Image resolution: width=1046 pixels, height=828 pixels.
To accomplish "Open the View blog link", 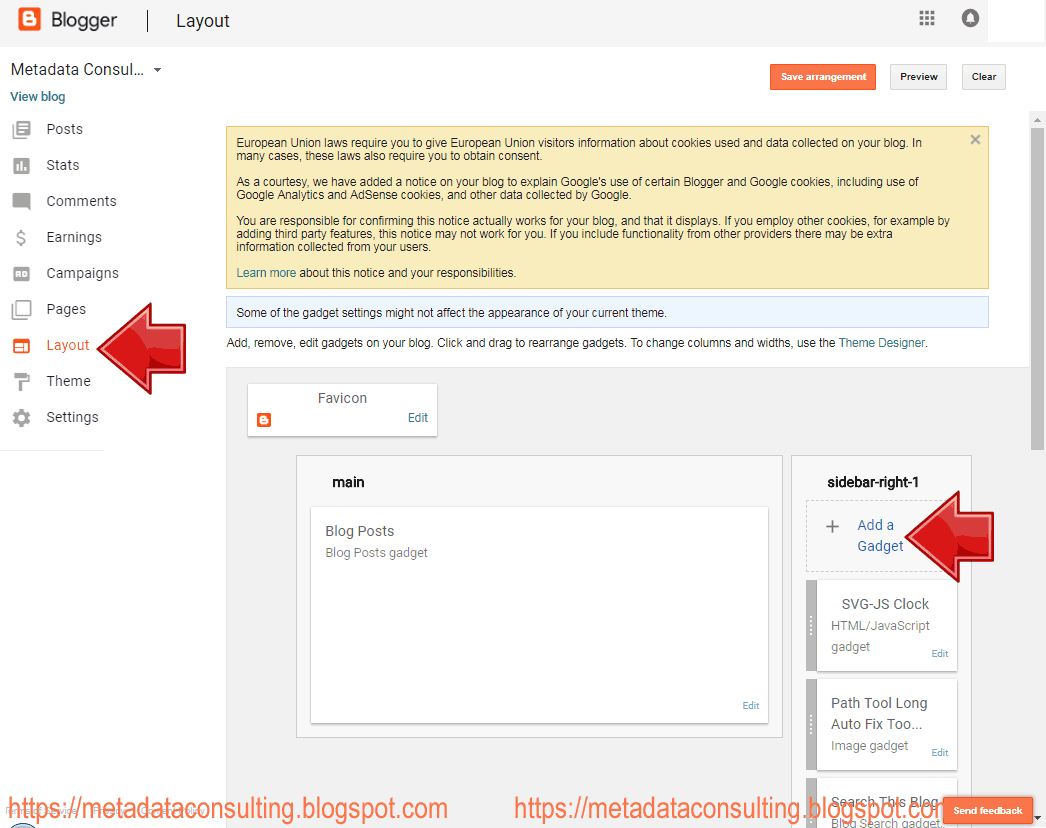I will click(x=38, y=97).
